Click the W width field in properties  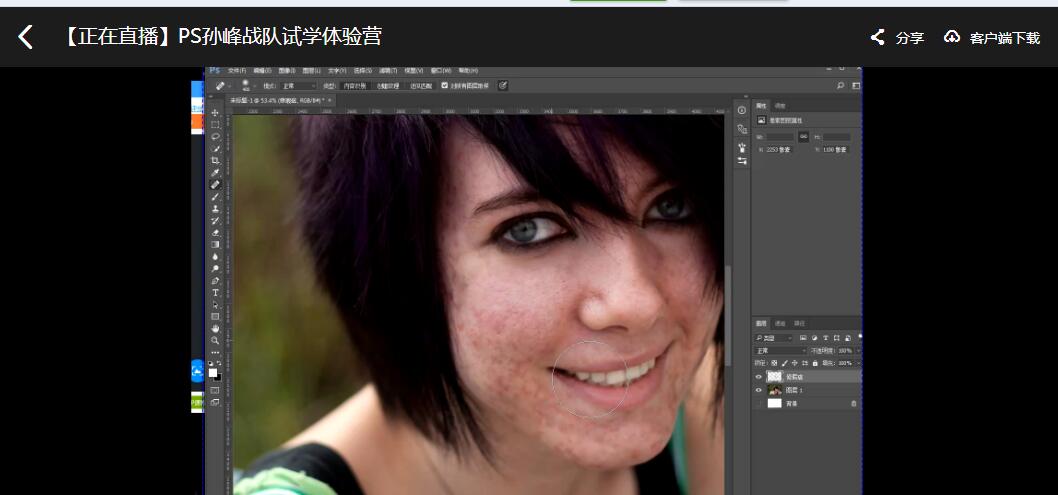coord(780,137)
